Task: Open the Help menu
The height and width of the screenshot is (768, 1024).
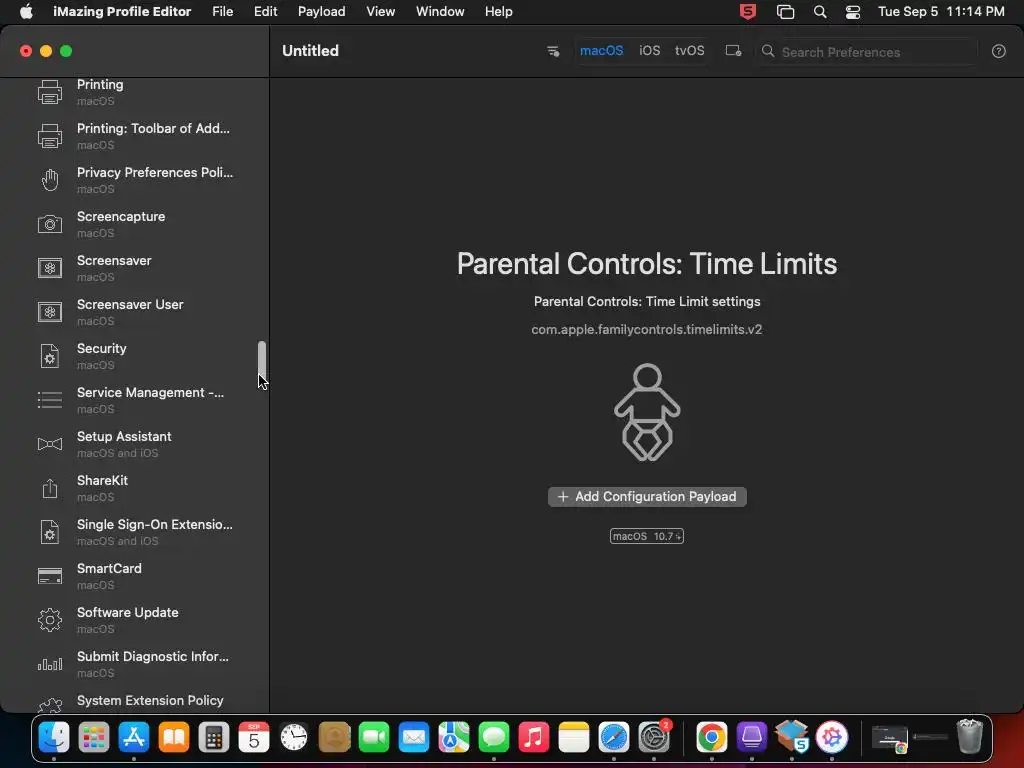Action: 498,12
